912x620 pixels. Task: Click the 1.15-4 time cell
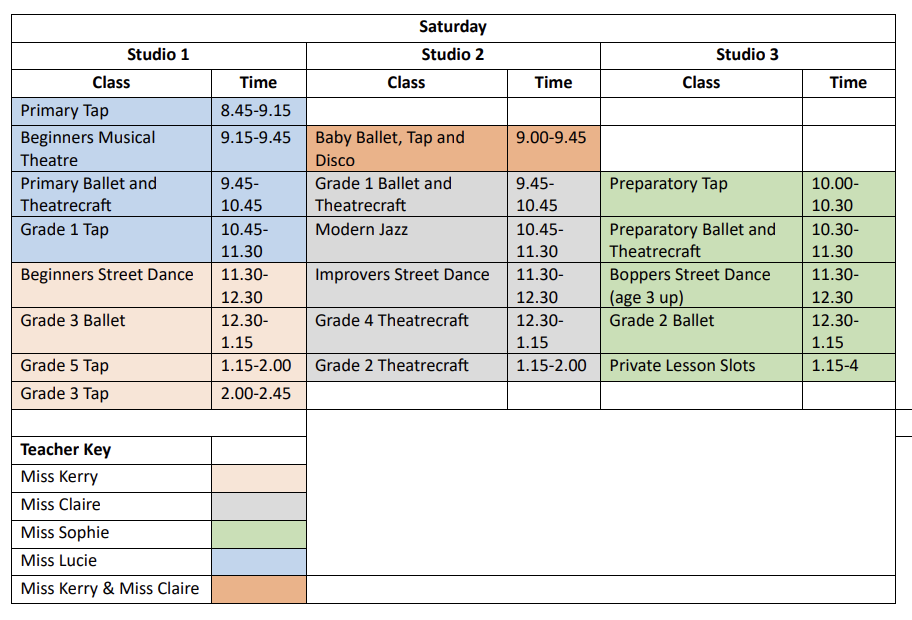tap(848, 366)
